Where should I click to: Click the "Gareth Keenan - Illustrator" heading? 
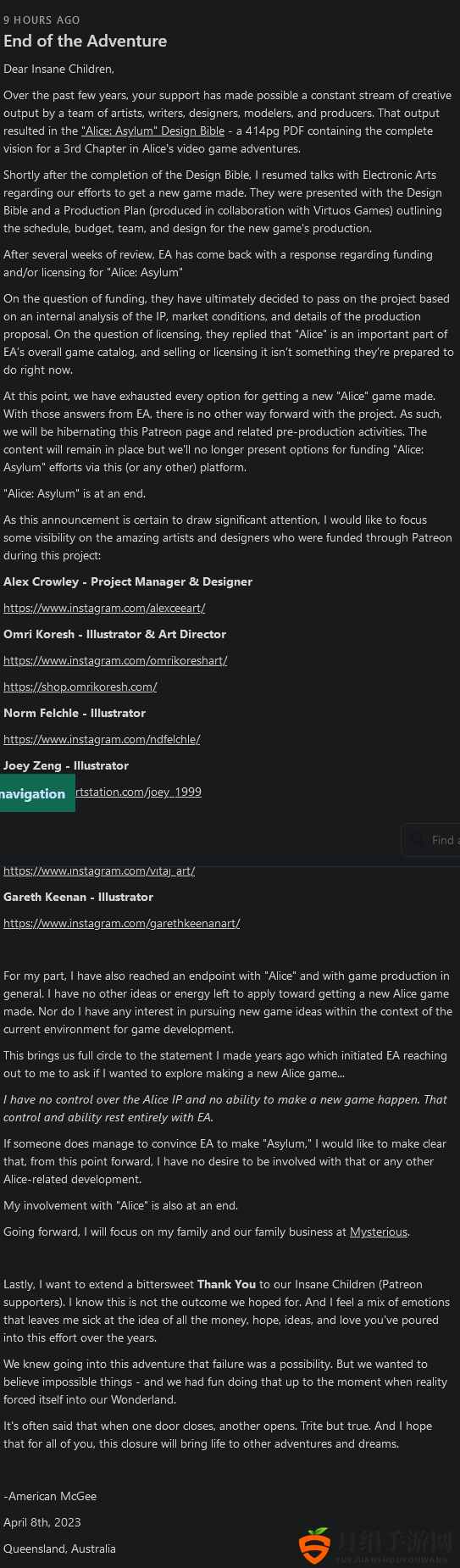[78, 897]
